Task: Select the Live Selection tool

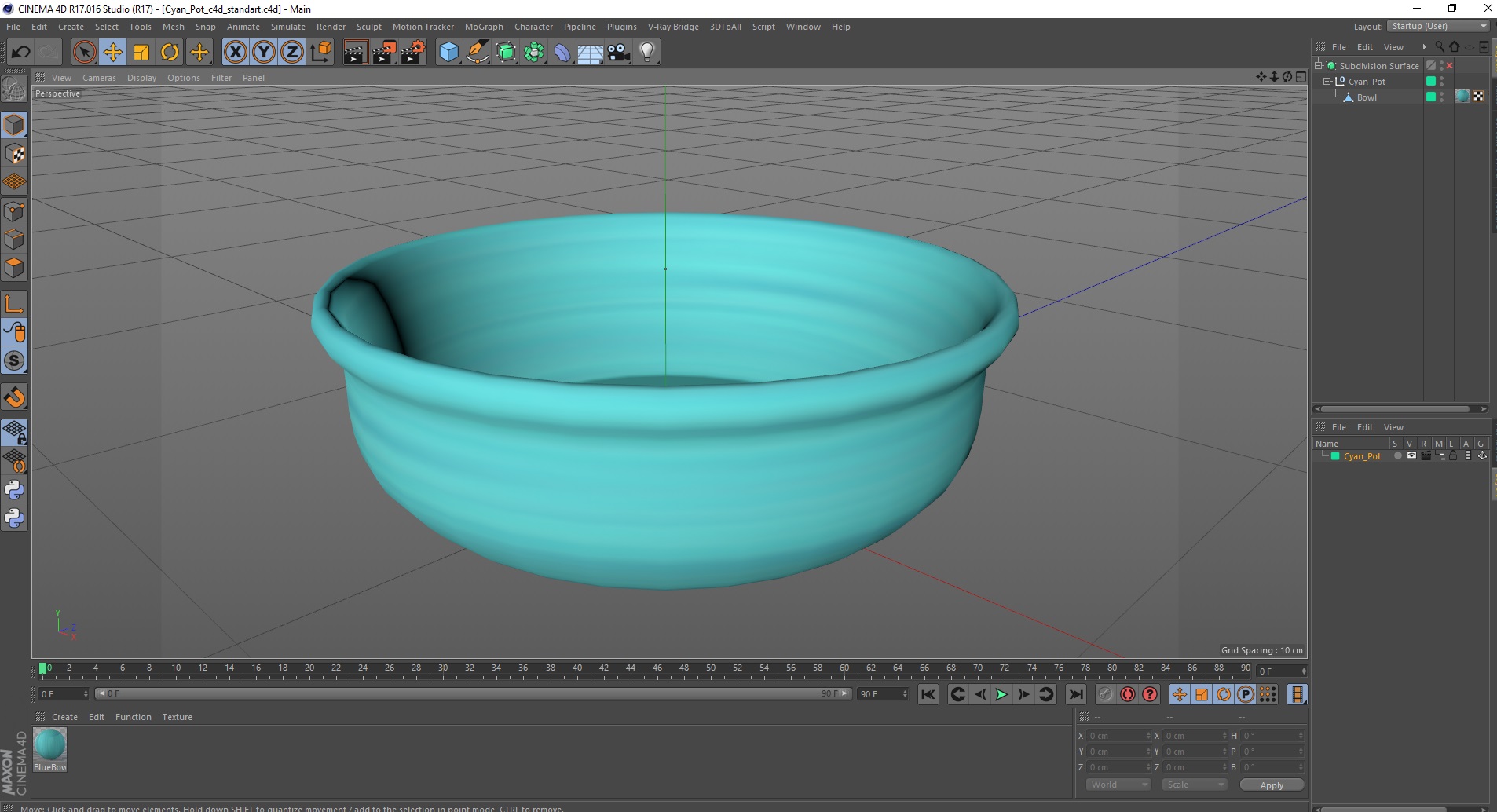Action: point(85,53)
